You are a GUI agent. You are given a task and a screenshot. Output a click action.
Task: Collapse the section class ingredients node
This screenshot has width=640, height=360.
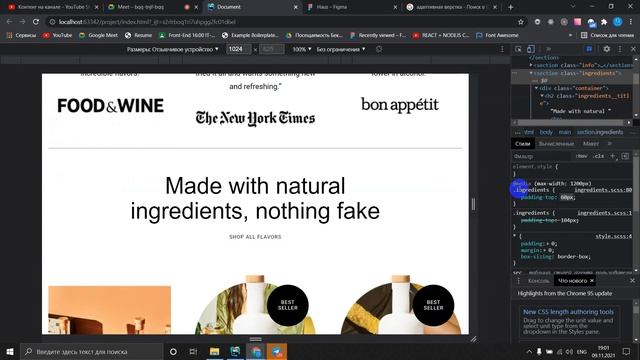(x=531, y=73)
